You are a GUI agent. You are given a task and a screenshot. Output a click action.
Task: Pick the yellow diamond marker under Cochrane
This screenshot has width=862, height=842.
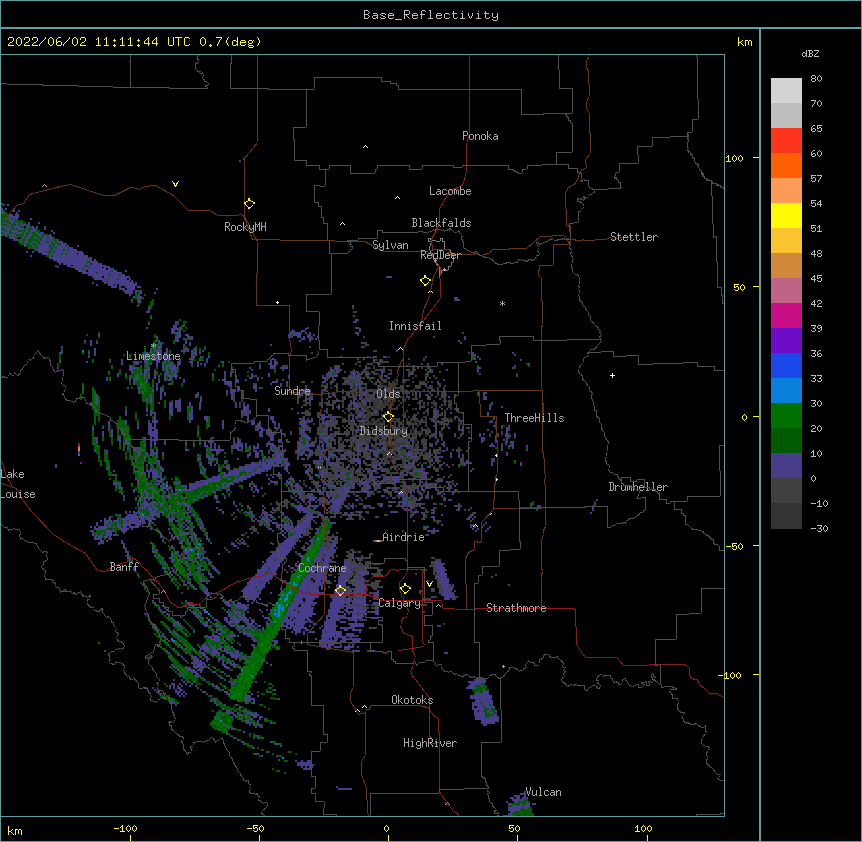point(340,591)
